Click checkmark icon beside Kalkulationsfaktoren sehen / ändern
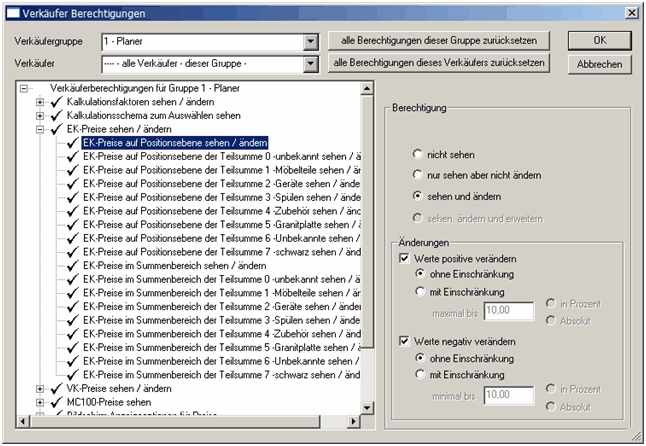This screenshot has height=446, width=646. click(56, 102)
